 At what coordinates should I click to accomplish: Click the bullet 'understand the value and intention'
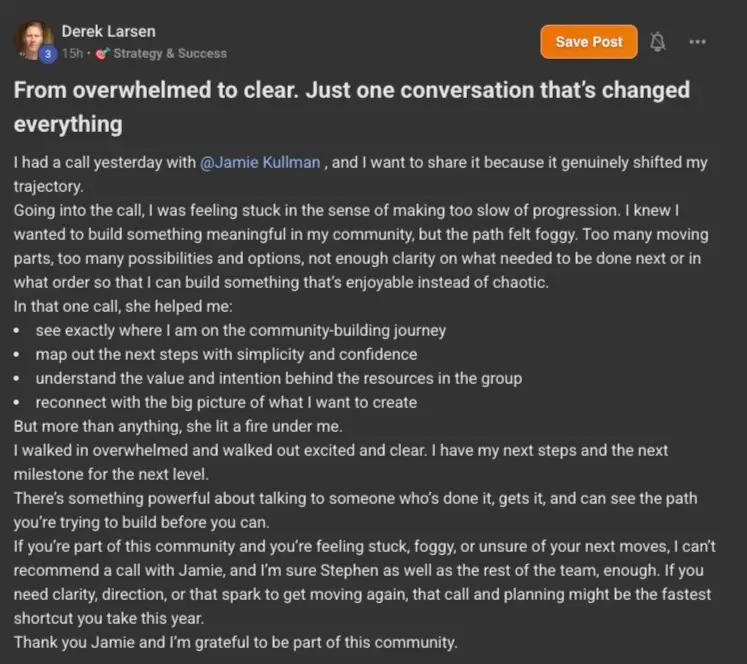tap(278, 378)
